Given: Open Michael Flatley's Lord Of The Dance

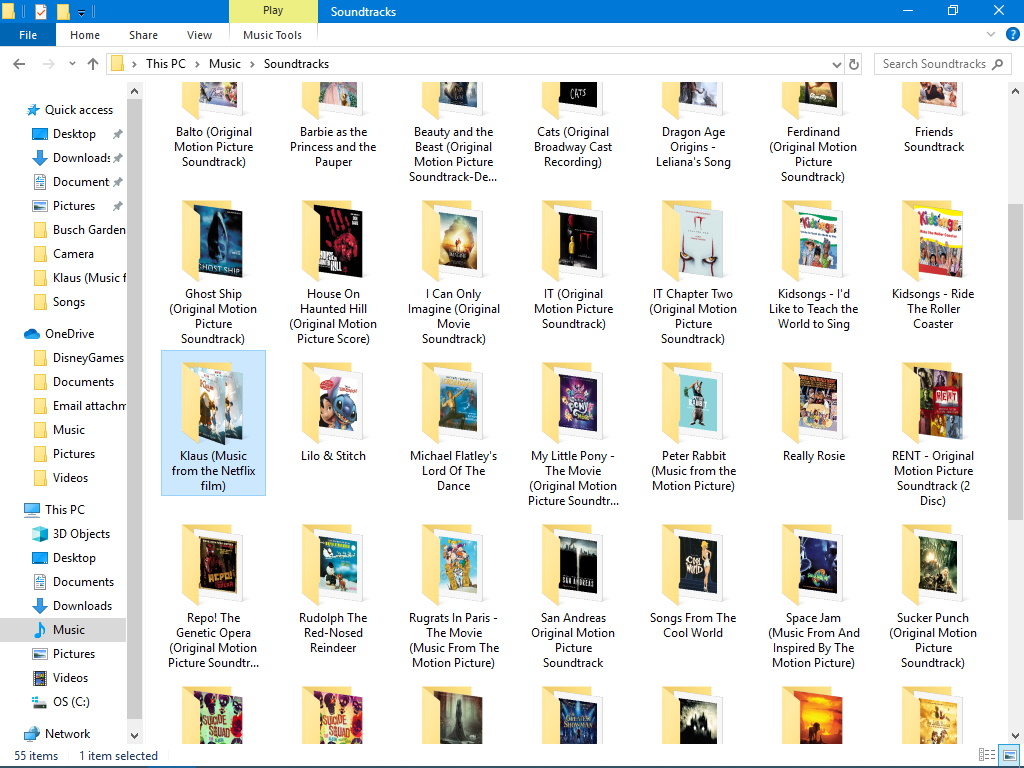Looking at the screenshot, I should click(x=453, y=426).
